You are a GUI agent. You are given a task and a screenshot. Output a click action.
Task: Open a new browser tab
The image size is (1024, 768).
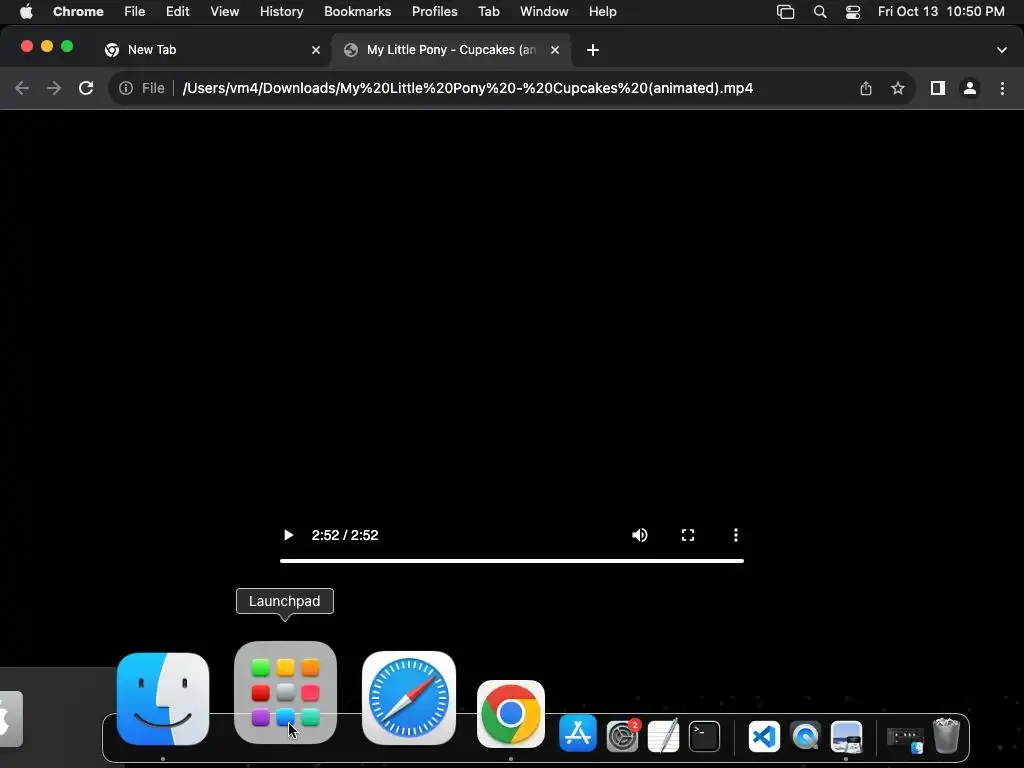pos(593,50)
